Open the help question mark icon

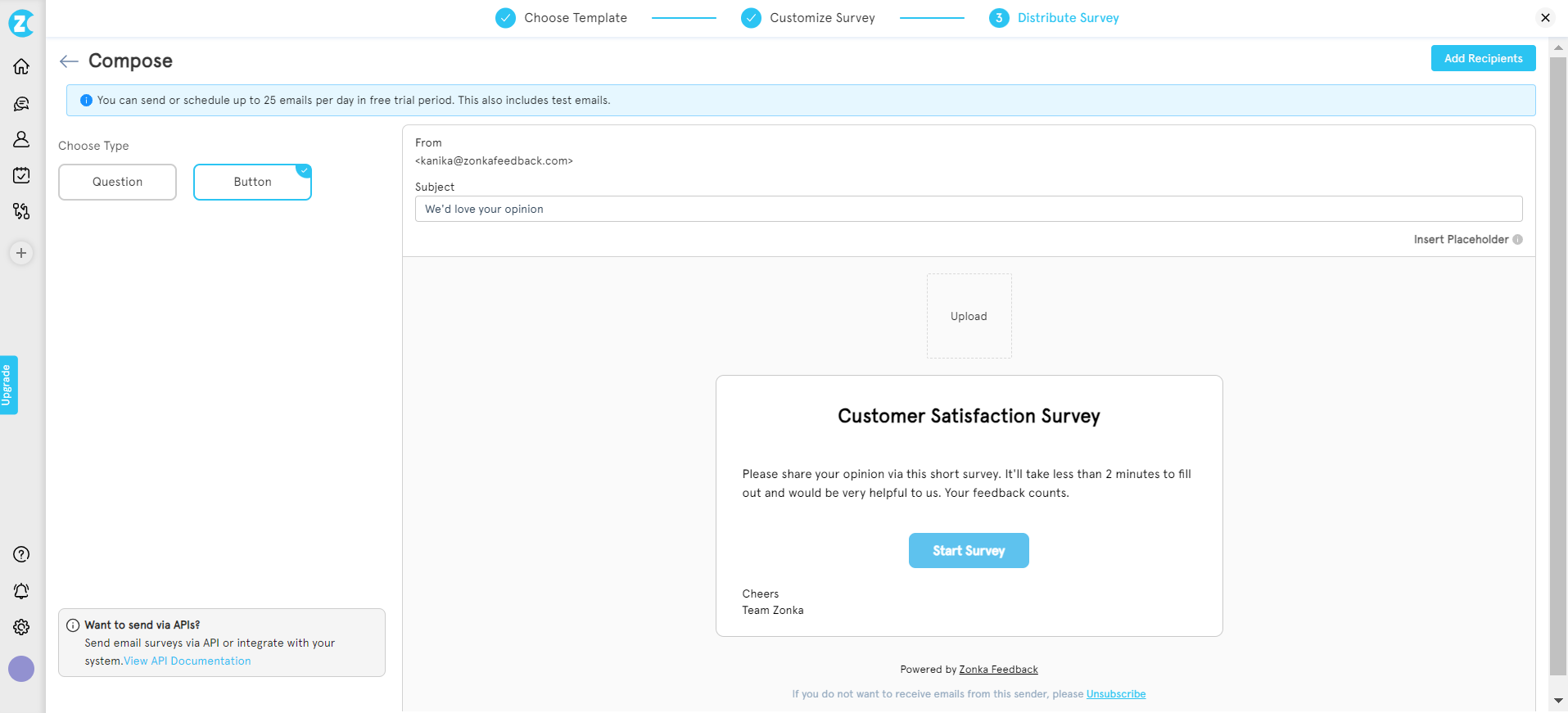(21, 554)
